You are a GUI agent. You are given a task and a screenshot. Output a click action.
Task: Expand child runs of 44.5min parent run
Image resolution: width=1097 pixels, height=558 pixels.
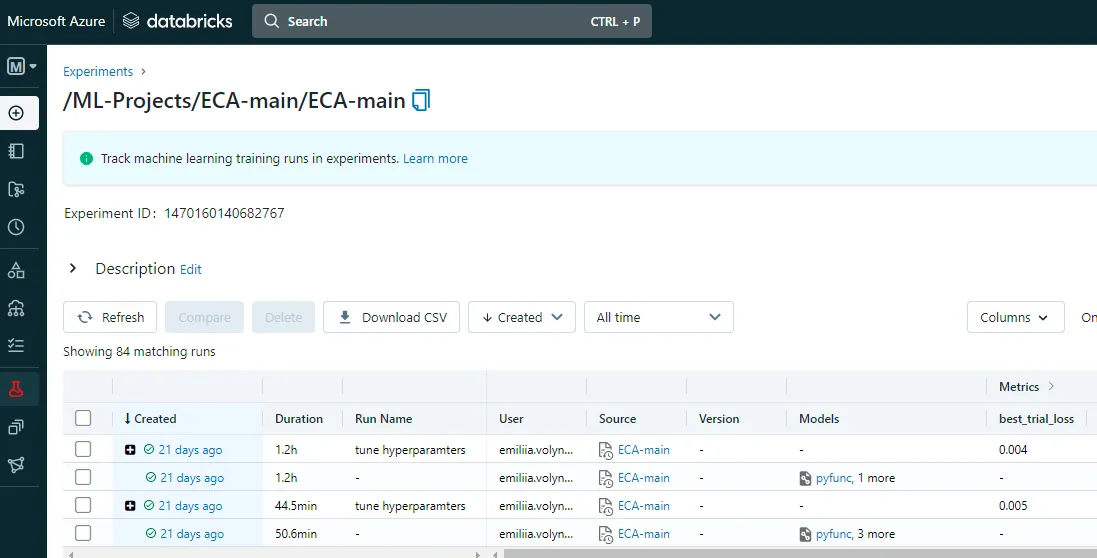pos(130,506)
